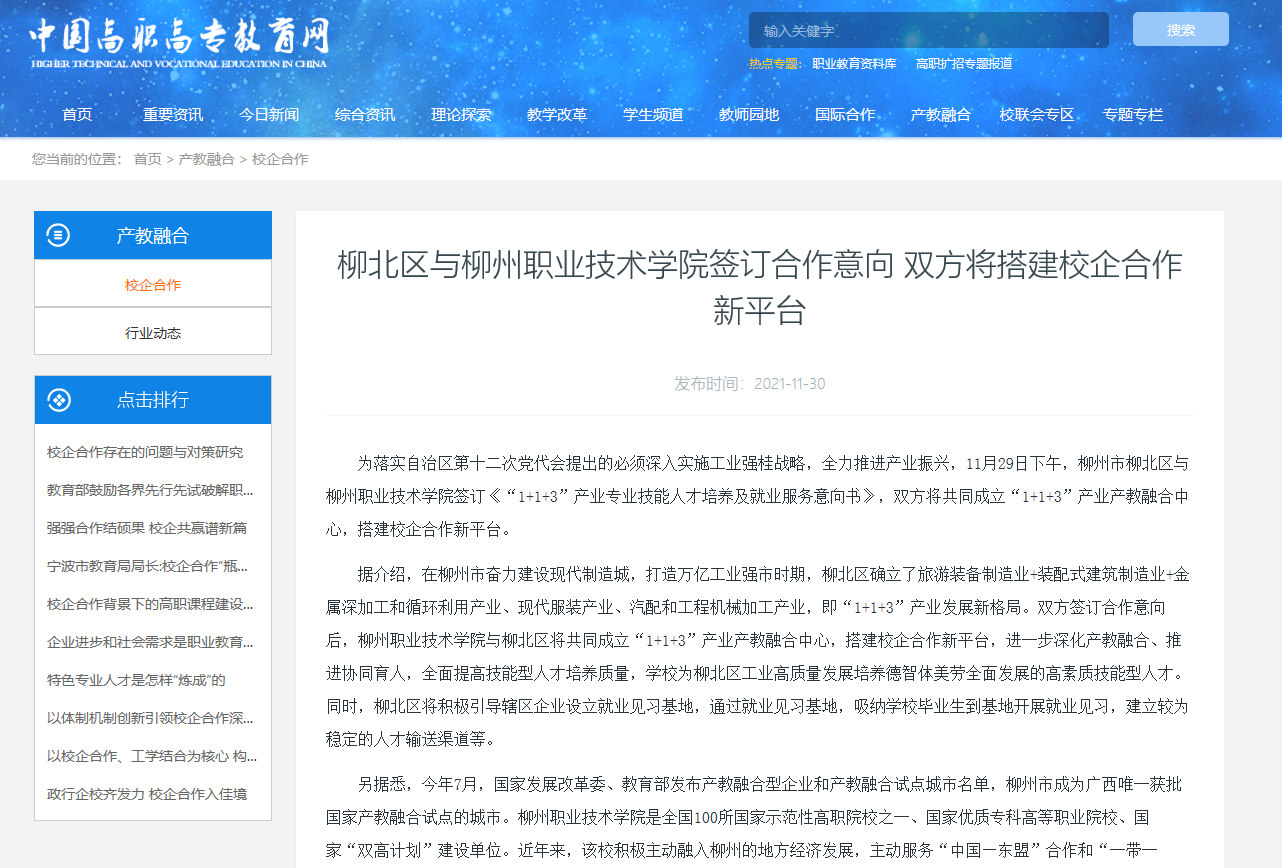Open the 职业教育资料库 hot topic link

click(854, 63)
